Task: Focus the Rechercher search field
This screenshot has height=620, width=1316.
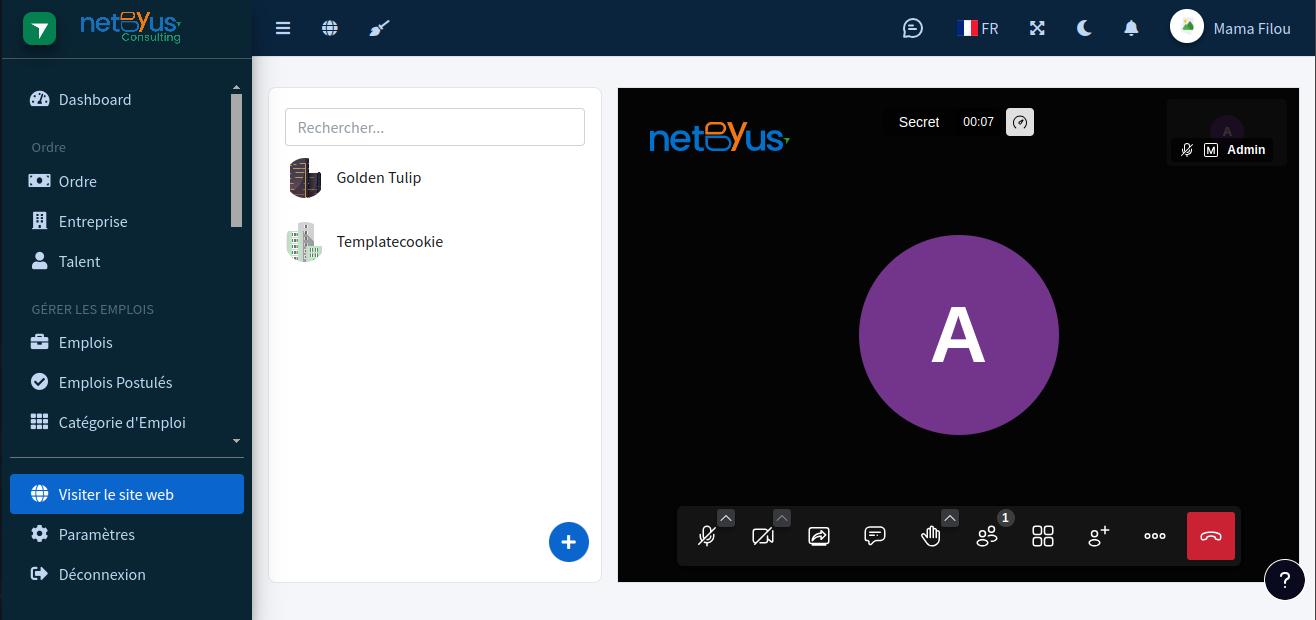Action: 435,127
